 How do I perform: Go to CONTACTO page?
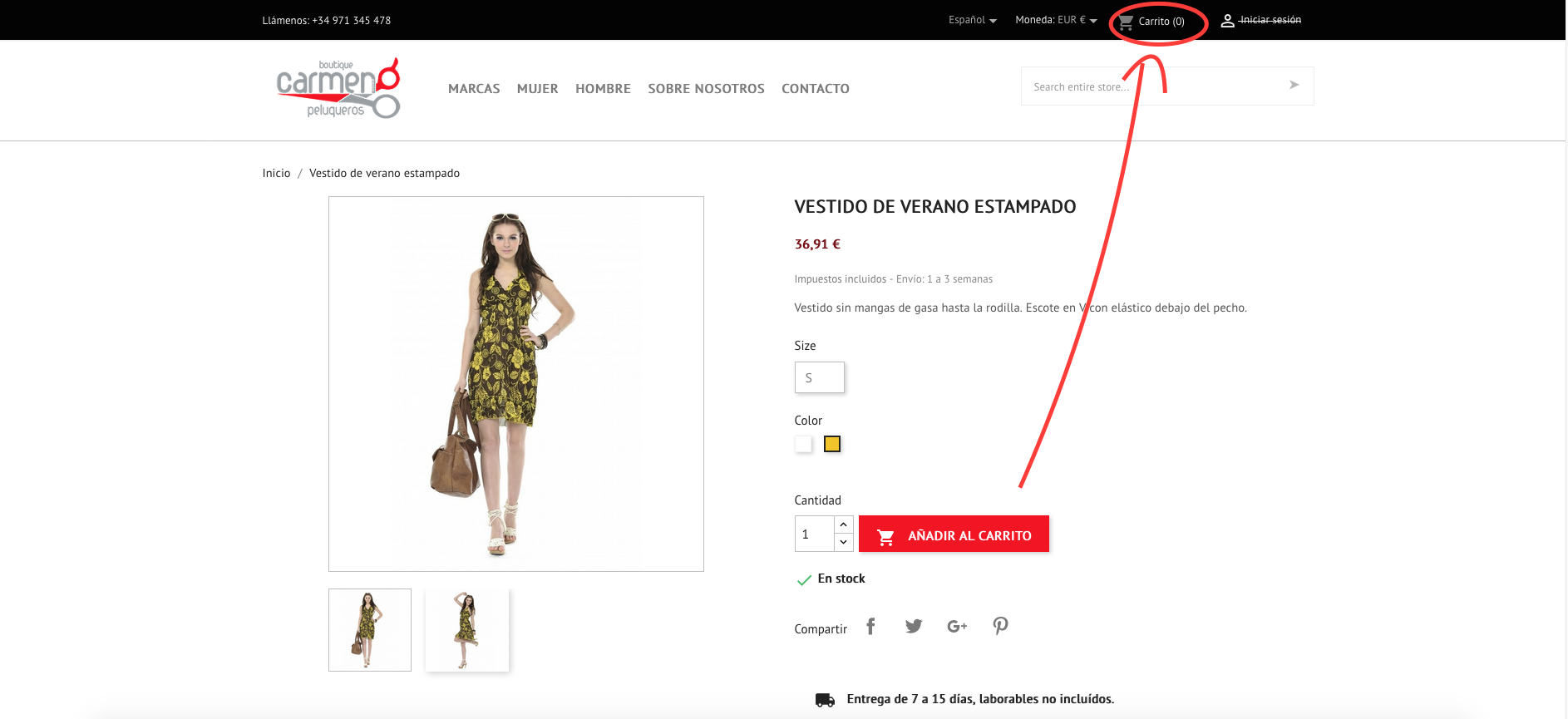816,89
